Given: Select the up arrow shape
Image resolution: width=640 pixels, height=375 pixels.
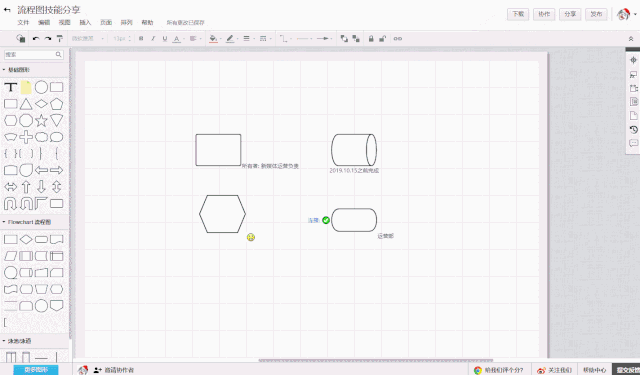Looking at the screenshot, I should pos(26,187).
